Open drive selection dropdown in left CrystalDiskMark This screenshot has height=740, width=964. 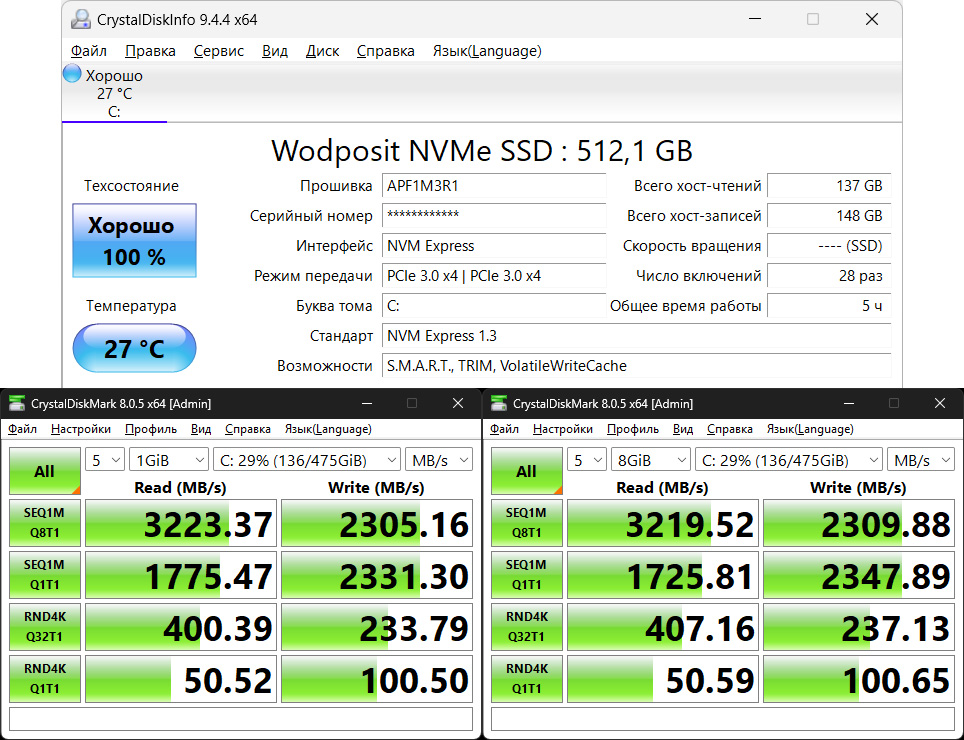[x=305, y=460]
